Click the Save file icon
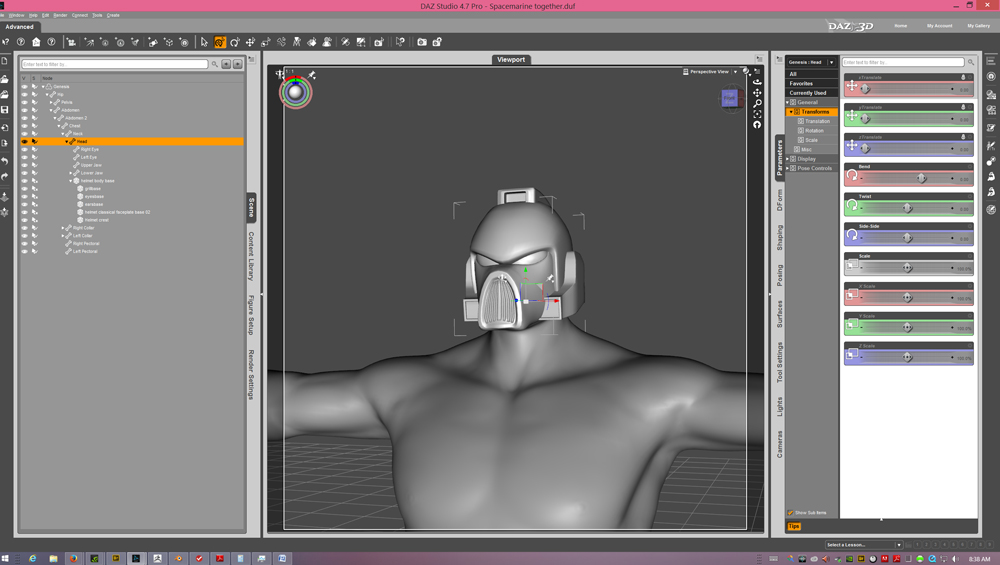This screenshot has height=565, width=1000. tap(5, 110)
